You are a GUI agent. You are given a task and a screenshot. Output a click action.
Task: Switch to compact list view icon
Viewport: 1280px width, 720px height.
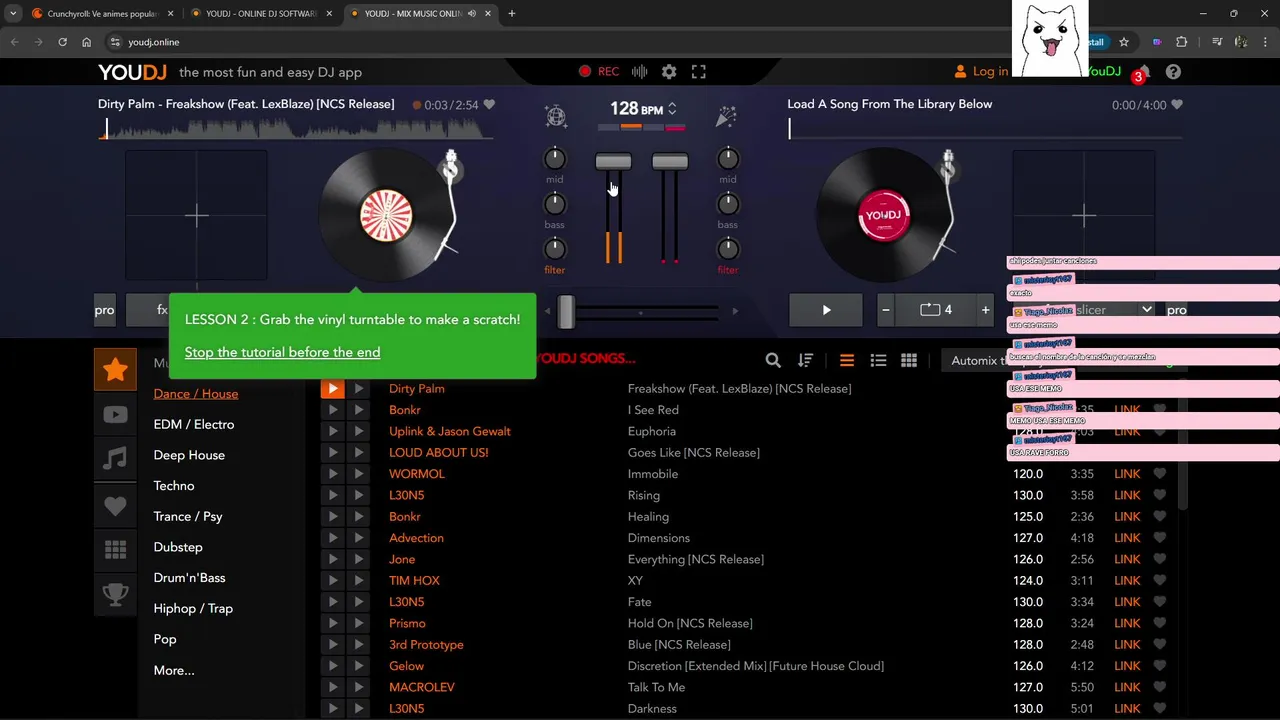pyautogui.click(x=847, y=360)
